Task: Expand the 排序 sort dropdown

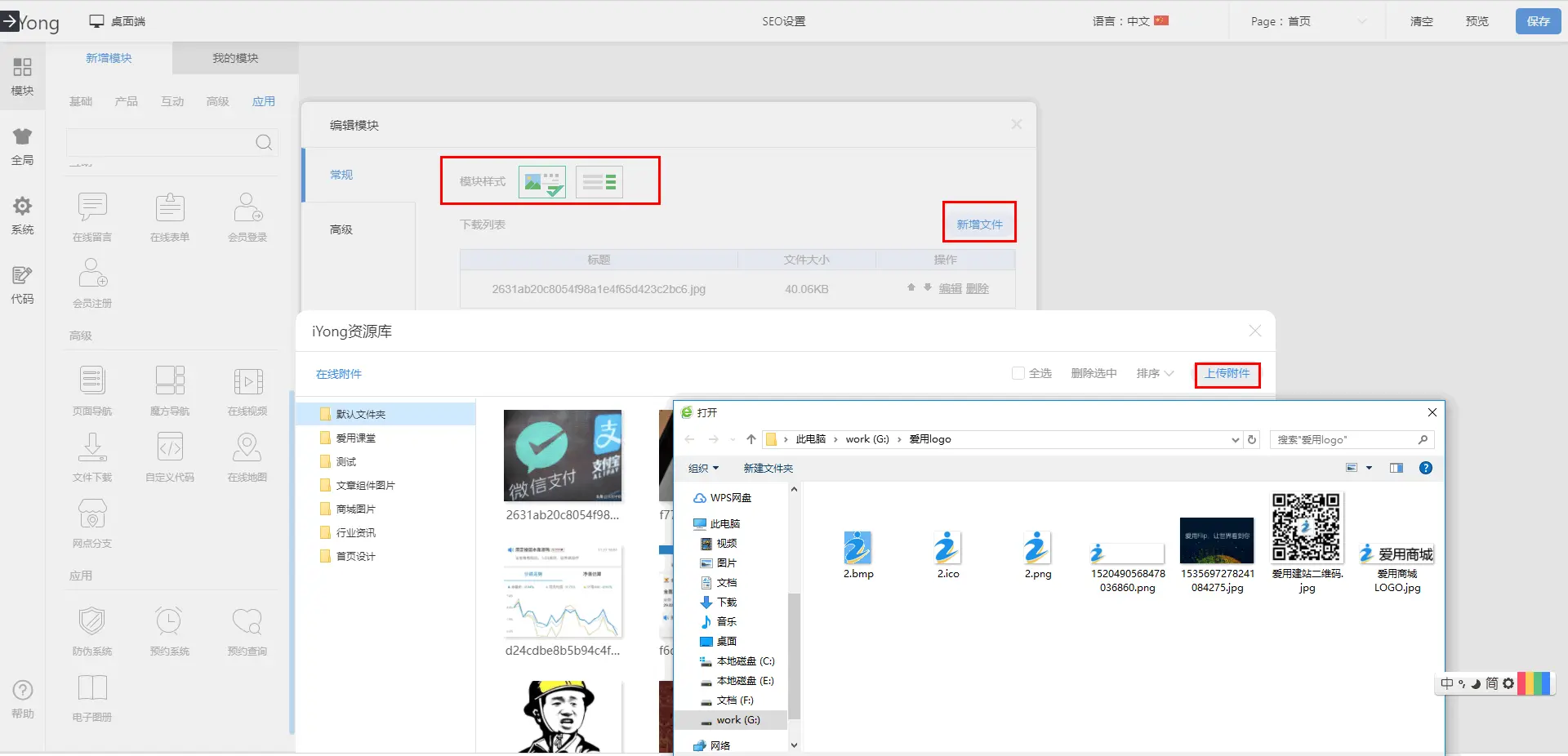Action: (1155, 373)
